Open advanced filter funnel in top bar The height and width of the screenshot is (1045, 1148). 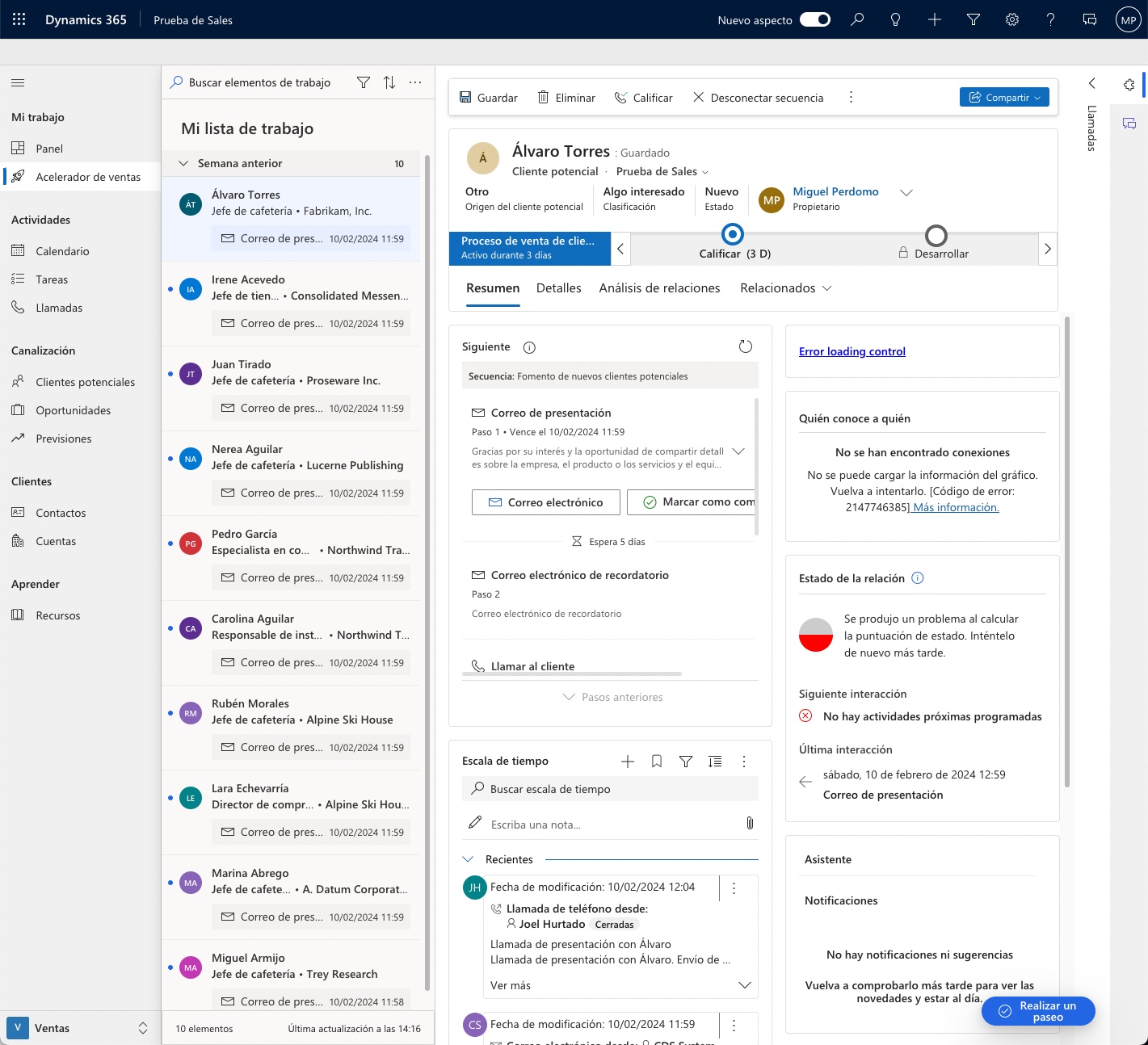tap(973, 19)
